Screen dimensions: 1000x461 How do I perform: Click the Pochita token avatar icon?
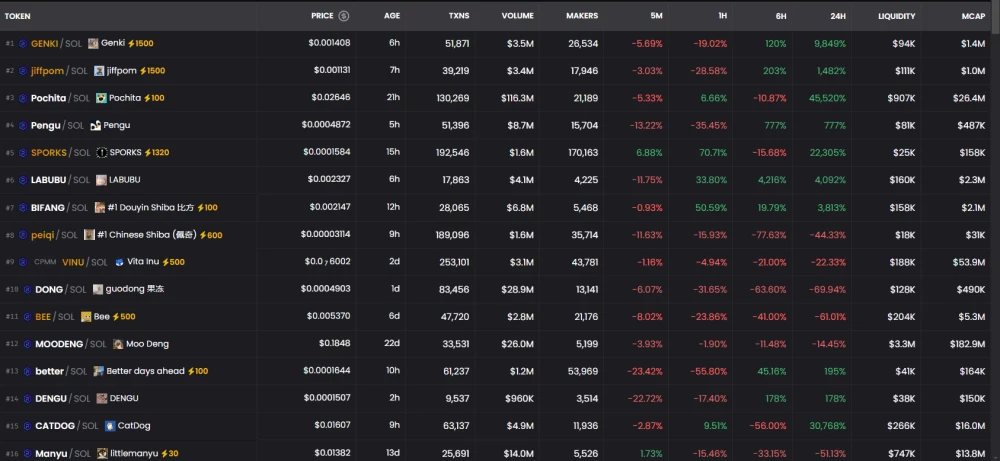click(101, 98)
